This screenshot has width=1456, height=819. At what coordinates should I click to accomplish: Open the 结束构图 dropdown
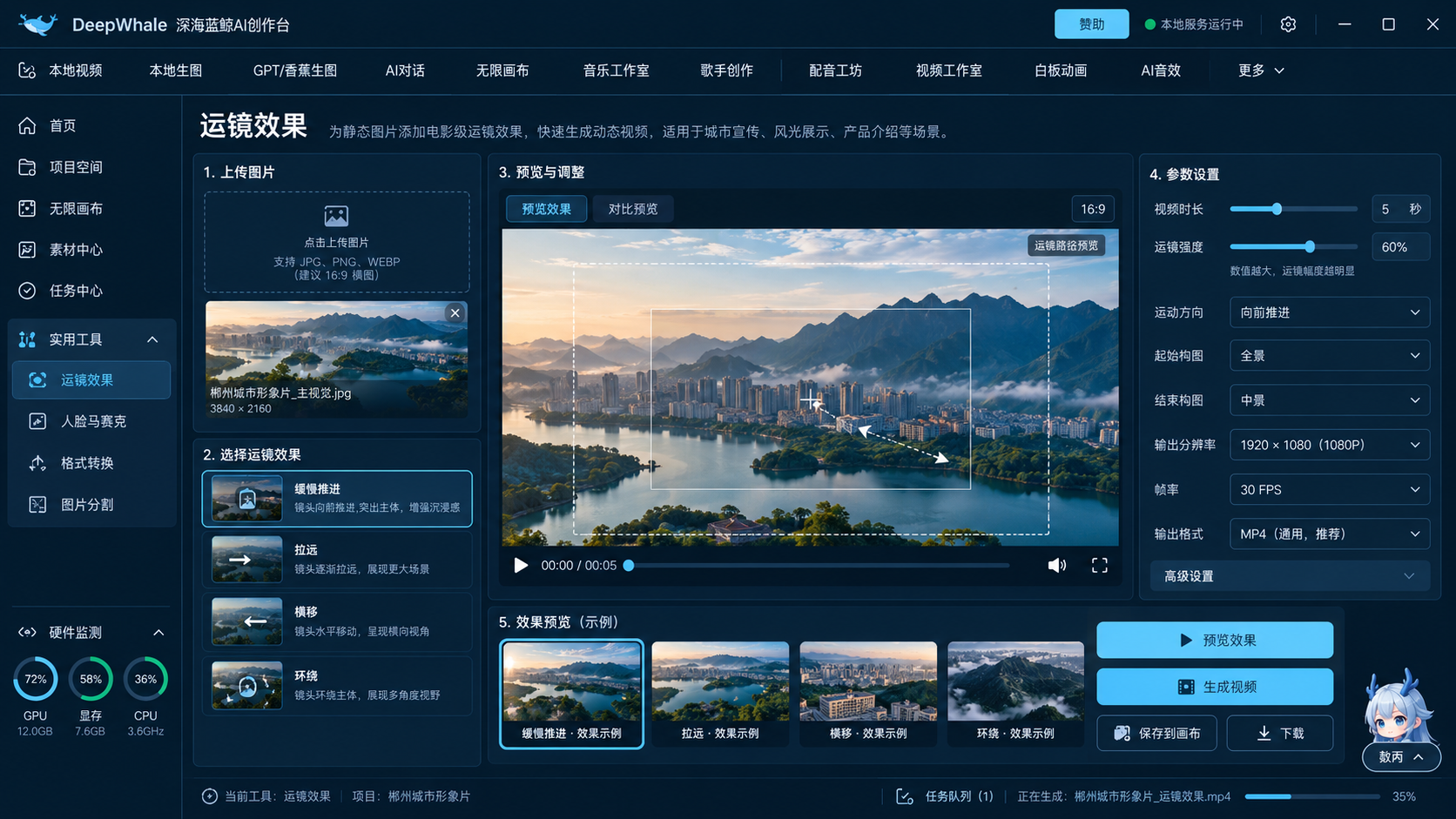pyautogui.click(x=1330, y=400)
